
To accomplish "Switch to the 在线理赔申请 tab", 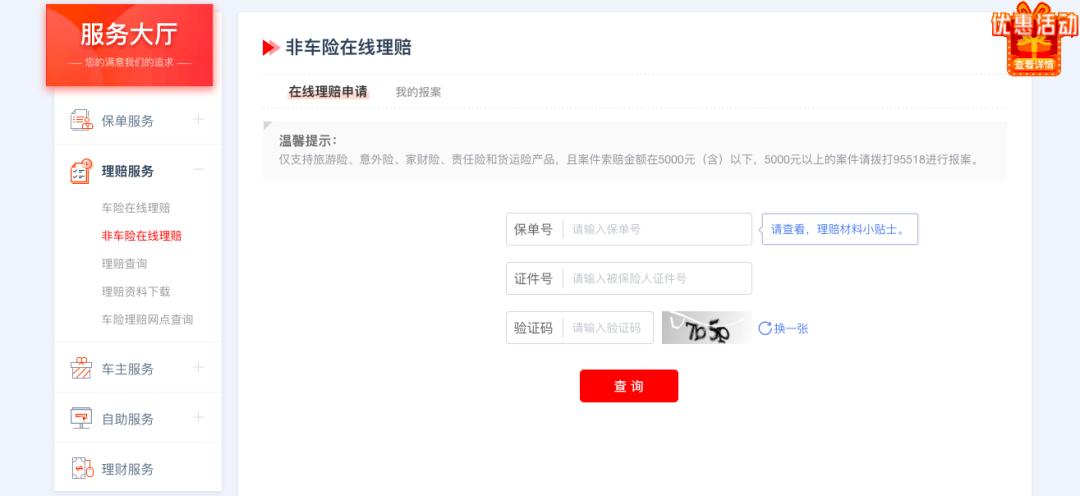I will pos(328,92).
